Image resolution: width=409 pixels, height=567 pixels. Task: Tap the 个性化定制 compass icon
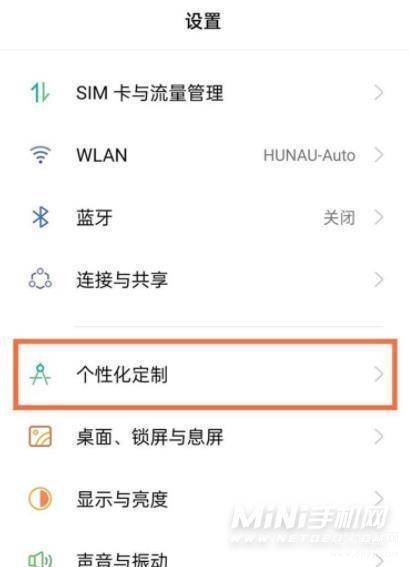(x=40, y=374)
